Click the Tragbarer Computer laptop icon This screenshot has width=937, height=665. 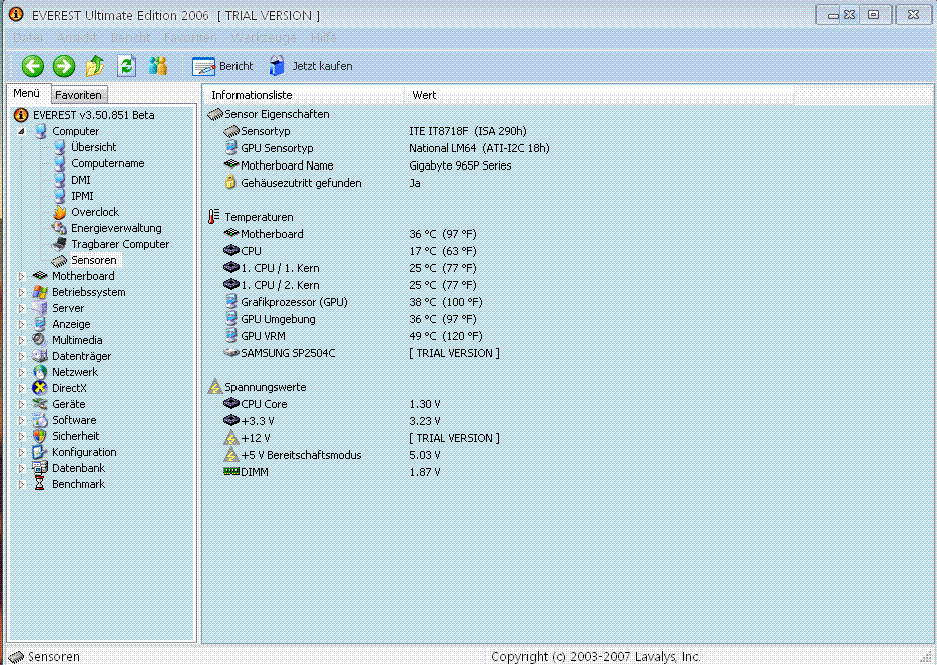59,244
